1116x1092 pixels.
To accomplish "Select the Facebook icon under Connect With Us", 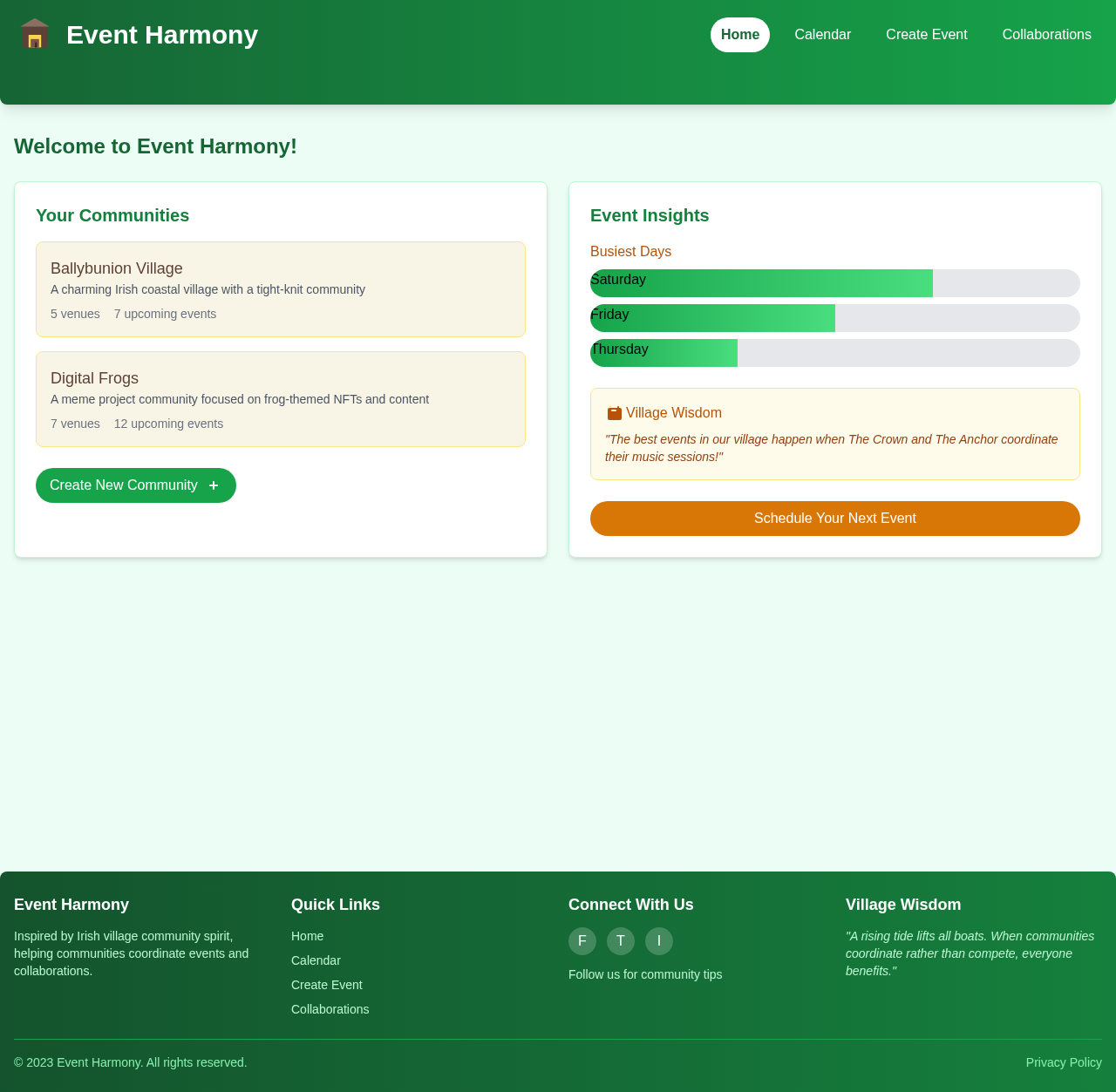I will point(582,941).
